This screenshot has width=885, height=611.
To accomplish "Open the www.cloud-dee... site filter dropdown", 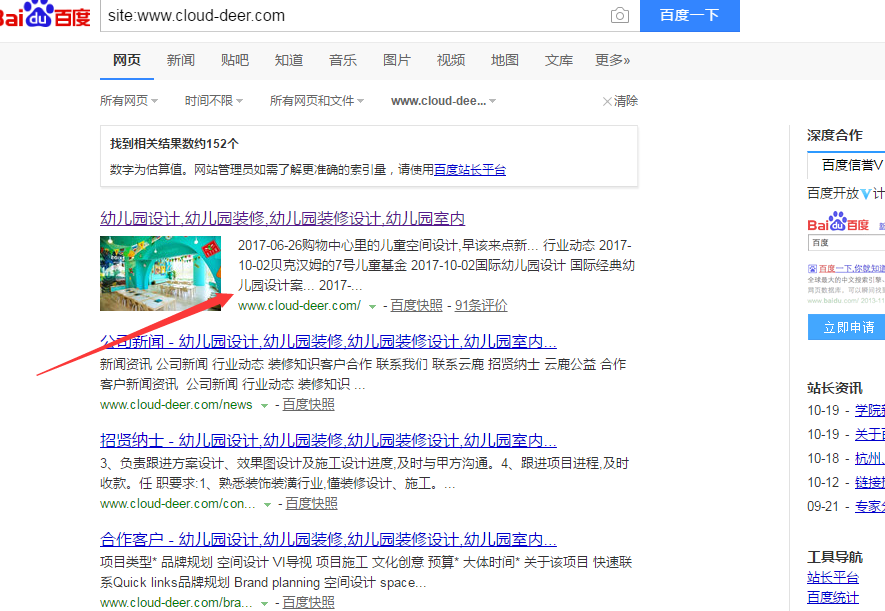I will (x=443, y=101).
